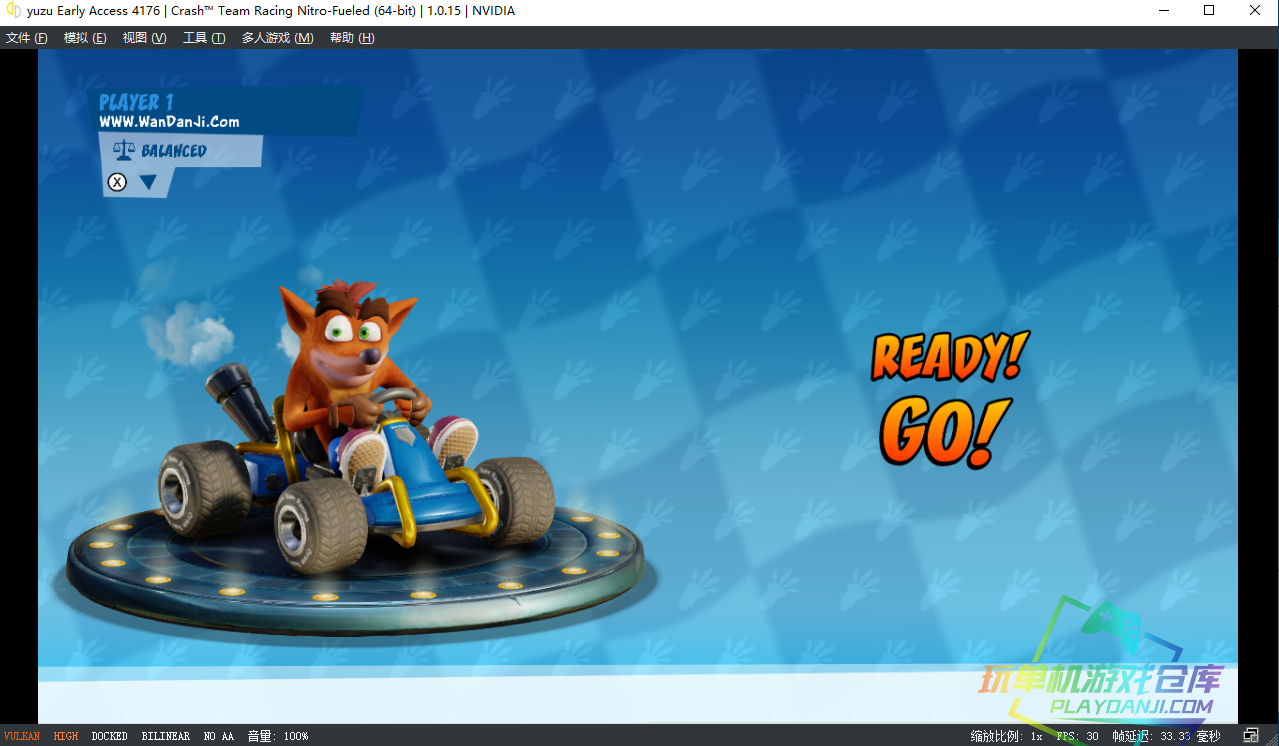Close the yuzu window

[x=1255, y=11]
